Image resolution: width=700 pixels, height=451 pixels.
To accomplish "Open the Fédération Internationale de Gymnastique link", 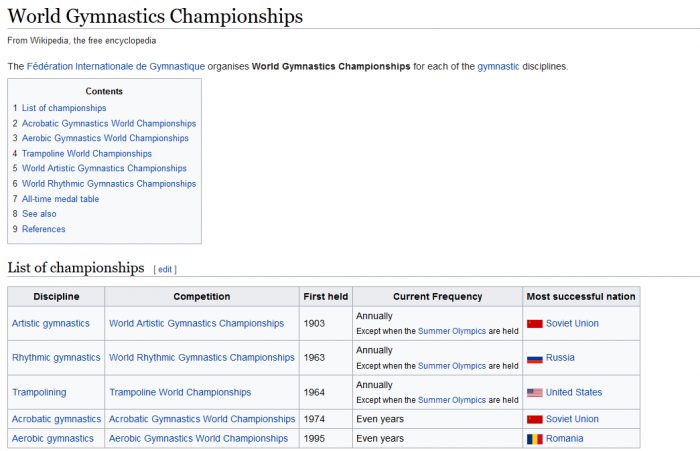I will (116, 67).
